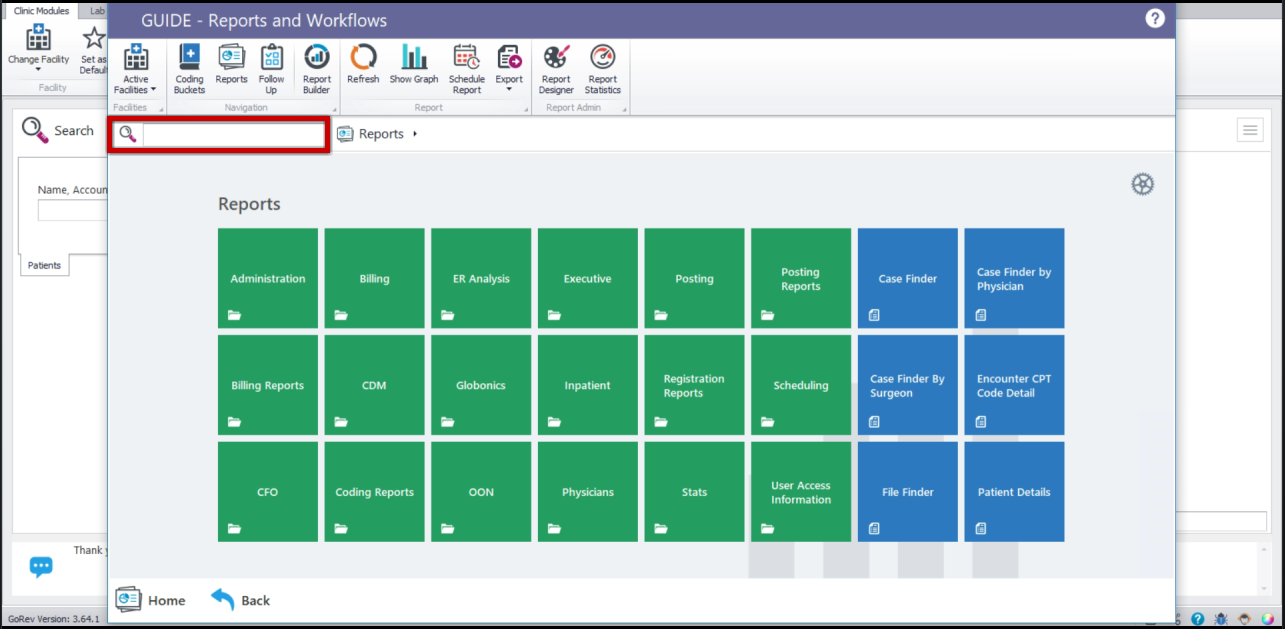Expand the Report group launcher corner

527,109
